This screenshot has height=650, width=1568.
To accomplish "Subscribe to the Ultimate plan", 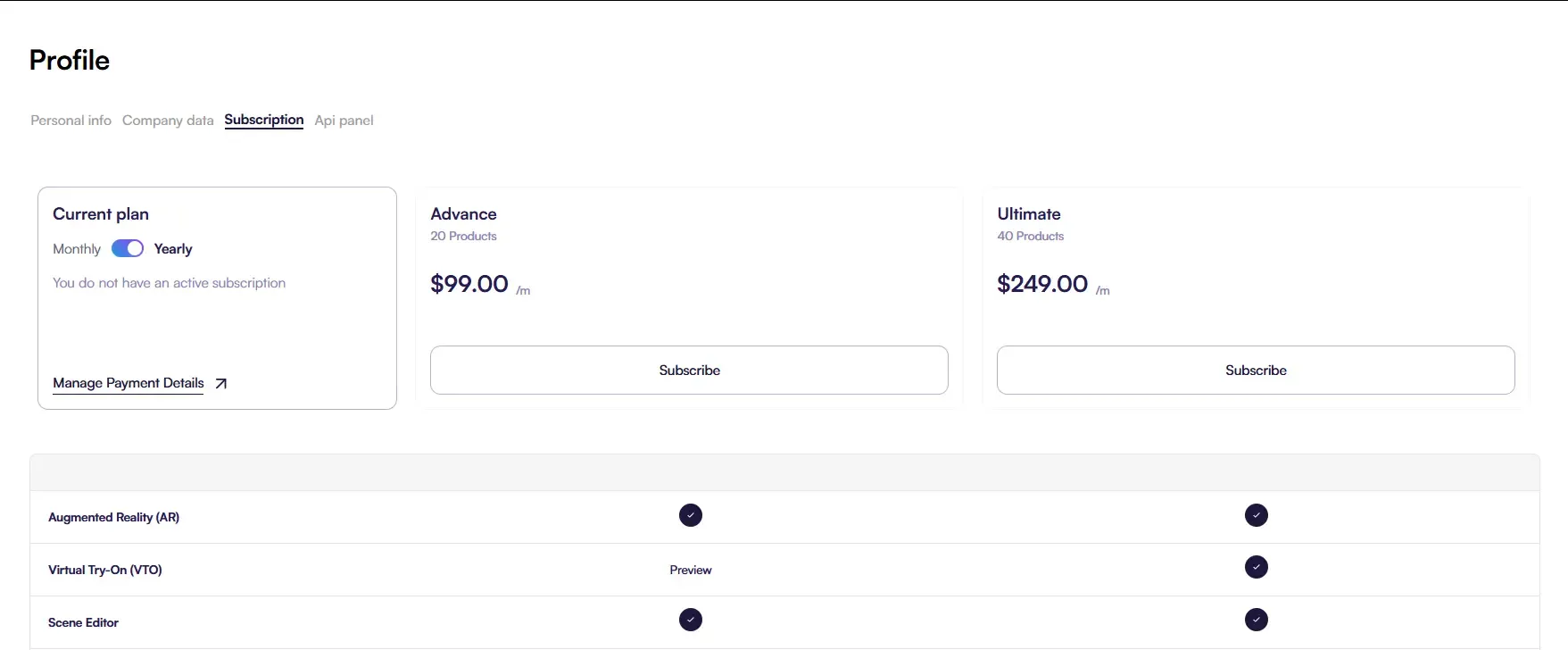I will (1255, 370).
